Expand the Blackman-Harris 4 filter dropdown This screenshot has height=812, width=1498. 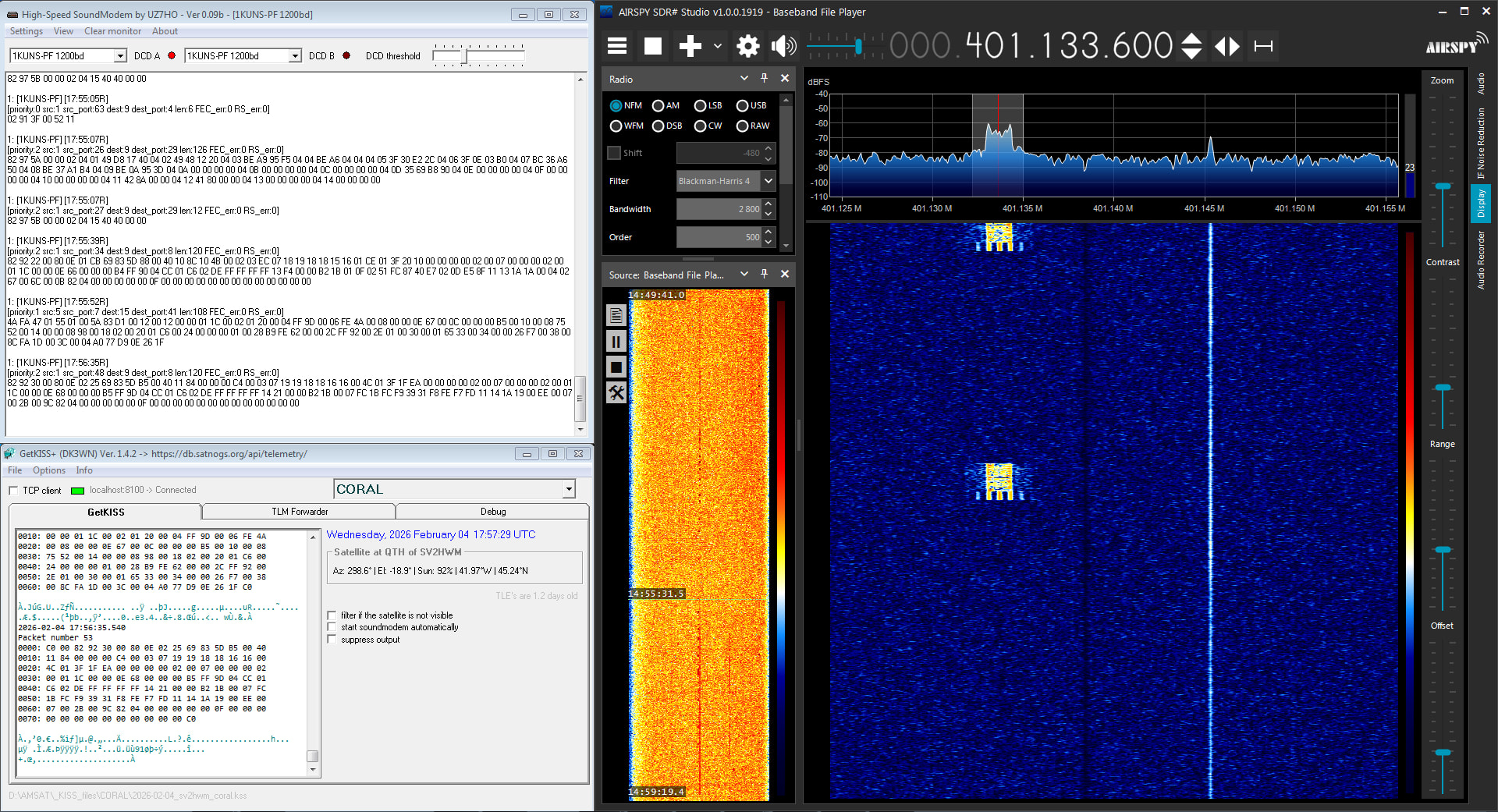(x=768, y=181)
